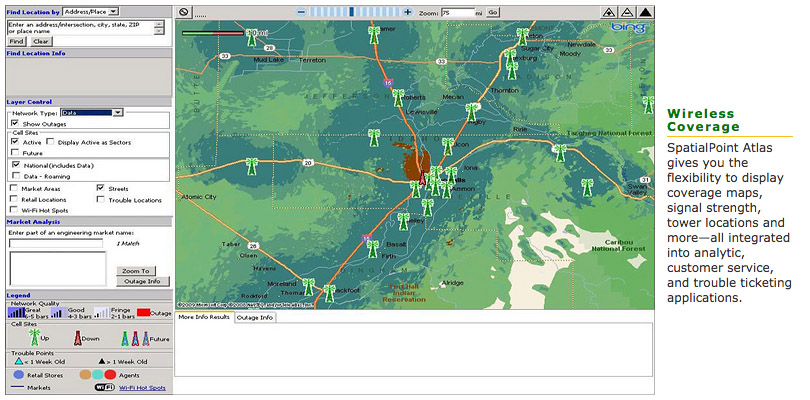Click the Zoom To button
810x400 pixels.
click(136, 271)
